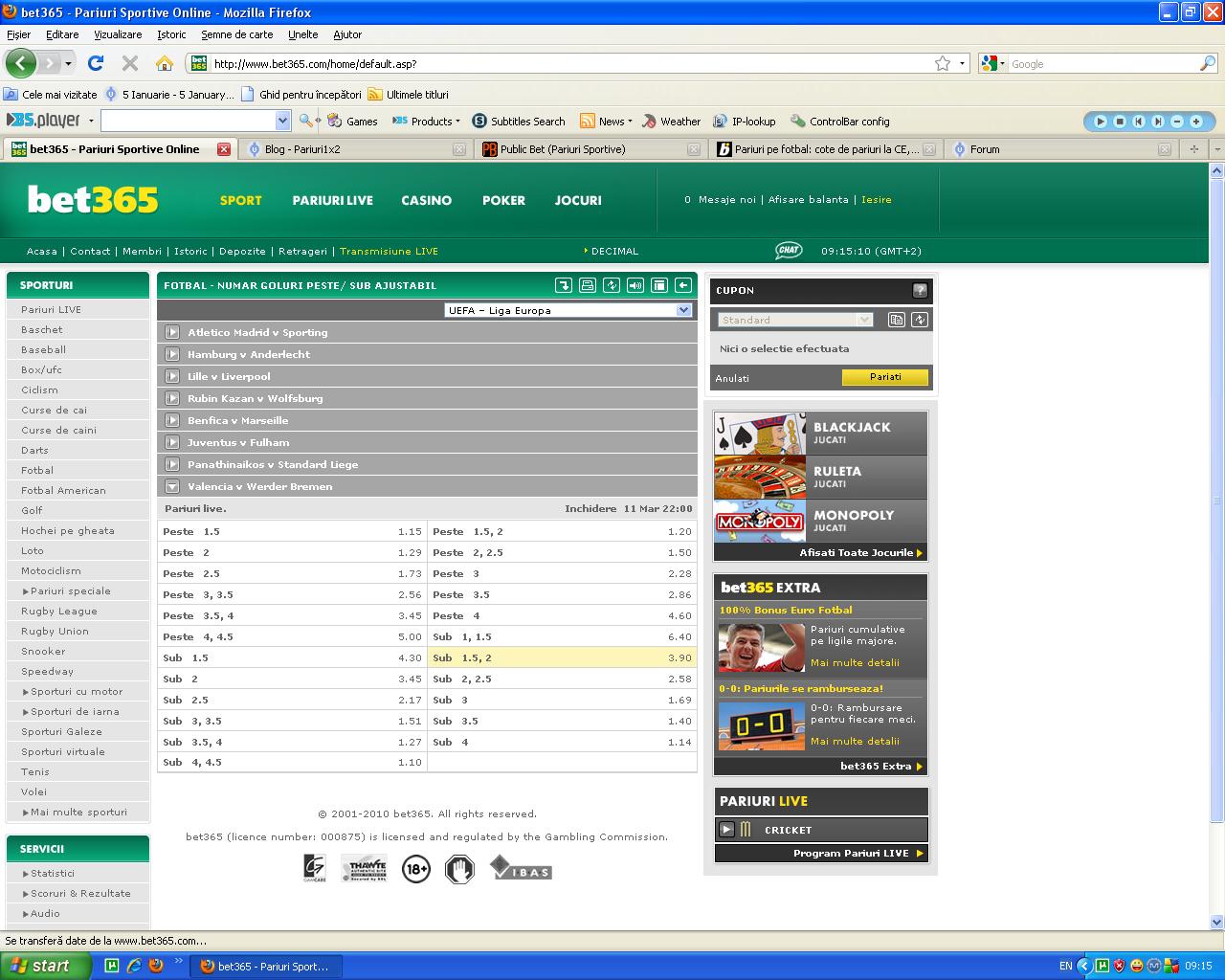Viewport: 1225px width, 980px height.
Task: Click the Cupon refresh icon
Action: (920, 320)
